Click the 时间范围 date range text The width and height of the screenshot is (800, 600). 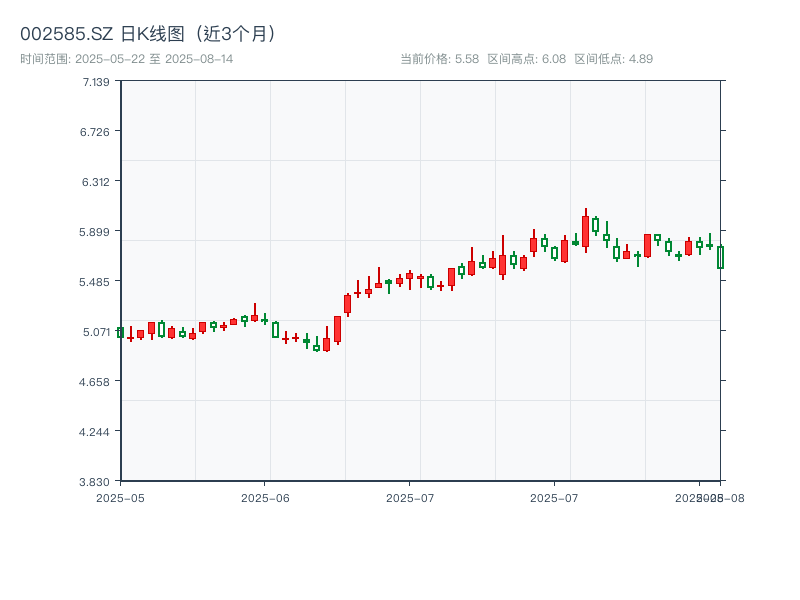tap(127, 59)
